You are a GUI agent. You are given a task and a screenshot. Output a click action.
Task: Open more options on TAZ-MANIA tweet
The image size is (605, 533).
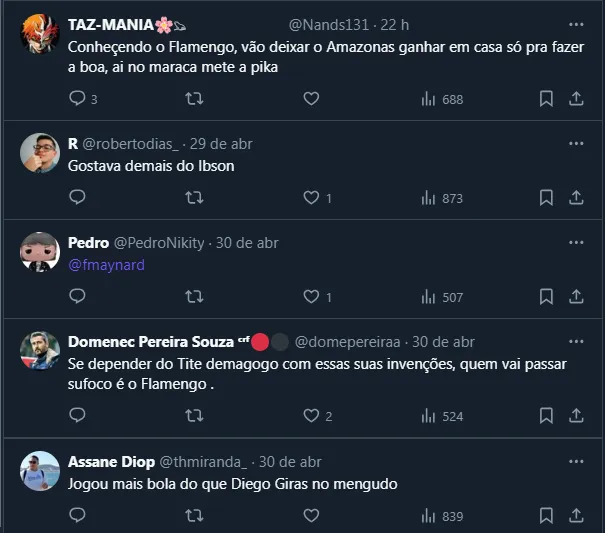(576, 24)
